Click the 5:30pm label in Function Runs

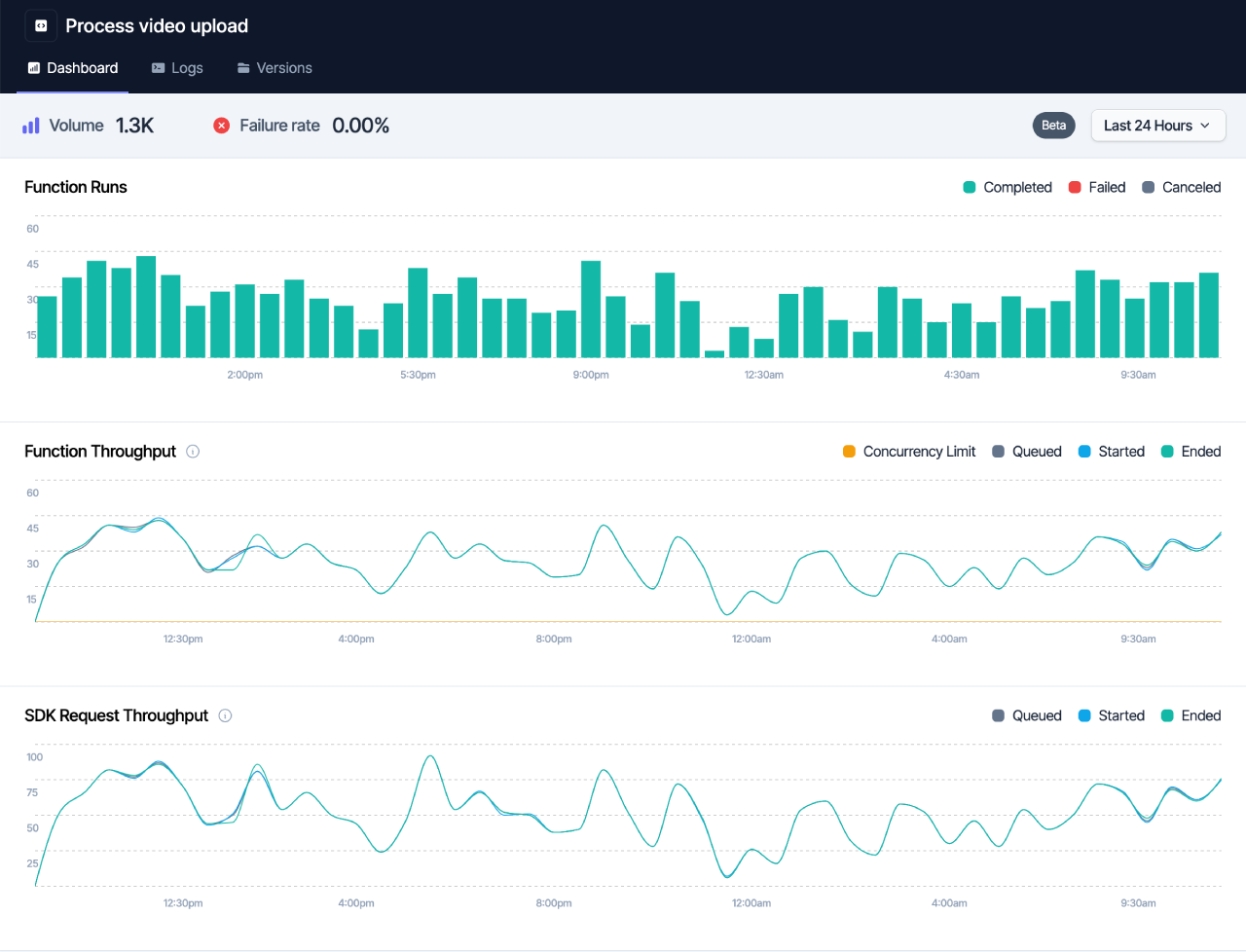point(418,375)
